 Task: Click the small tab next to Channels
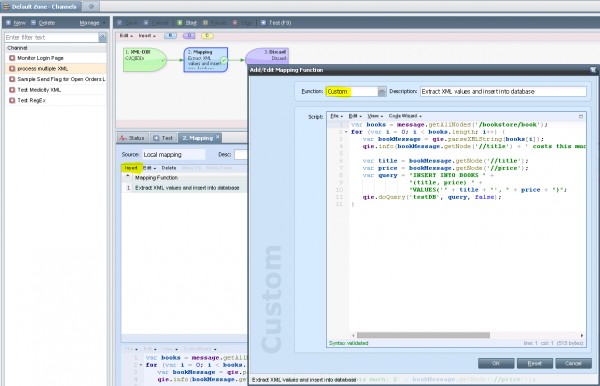91,7
